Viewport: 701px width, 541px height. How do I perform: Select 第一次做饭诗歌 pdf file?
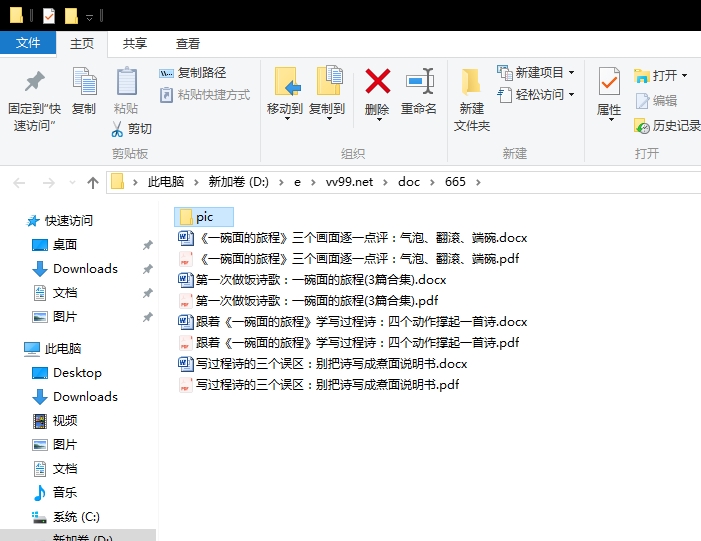click(308, 301)
